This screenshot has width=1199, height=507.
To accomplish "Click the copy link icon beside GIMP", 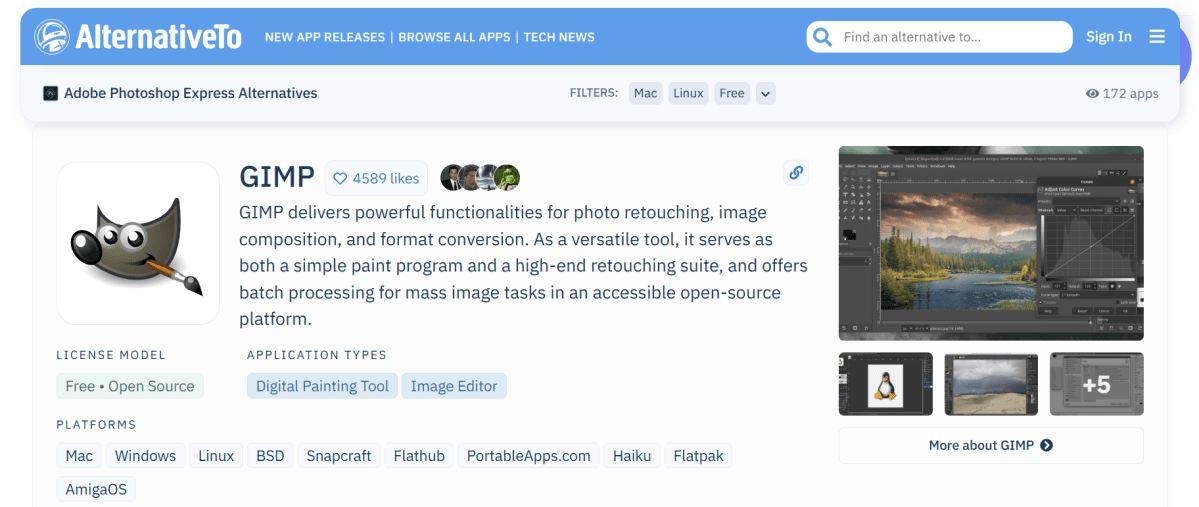I will point(796,172).
